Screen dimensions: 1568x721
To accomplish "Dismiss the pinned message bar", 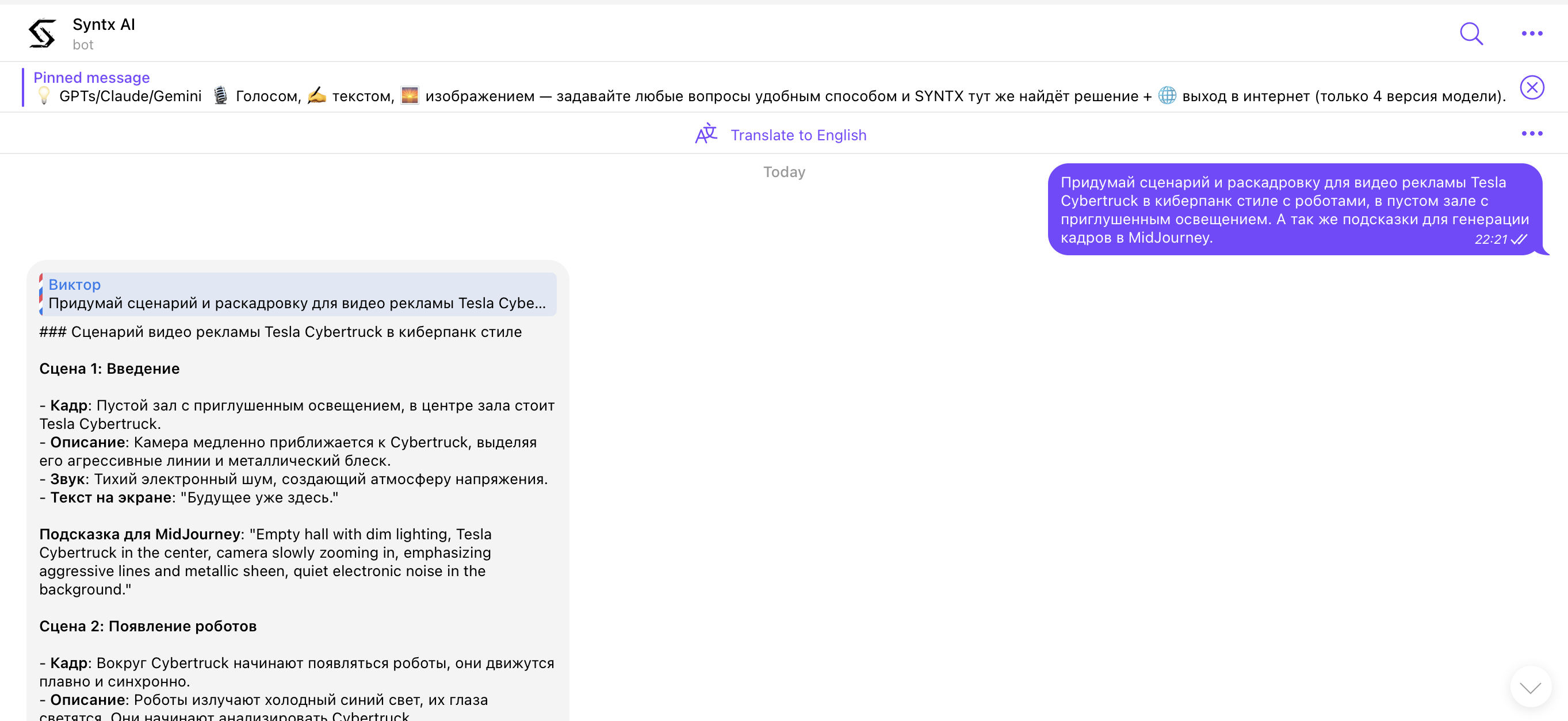I will tap(1532, 87).
